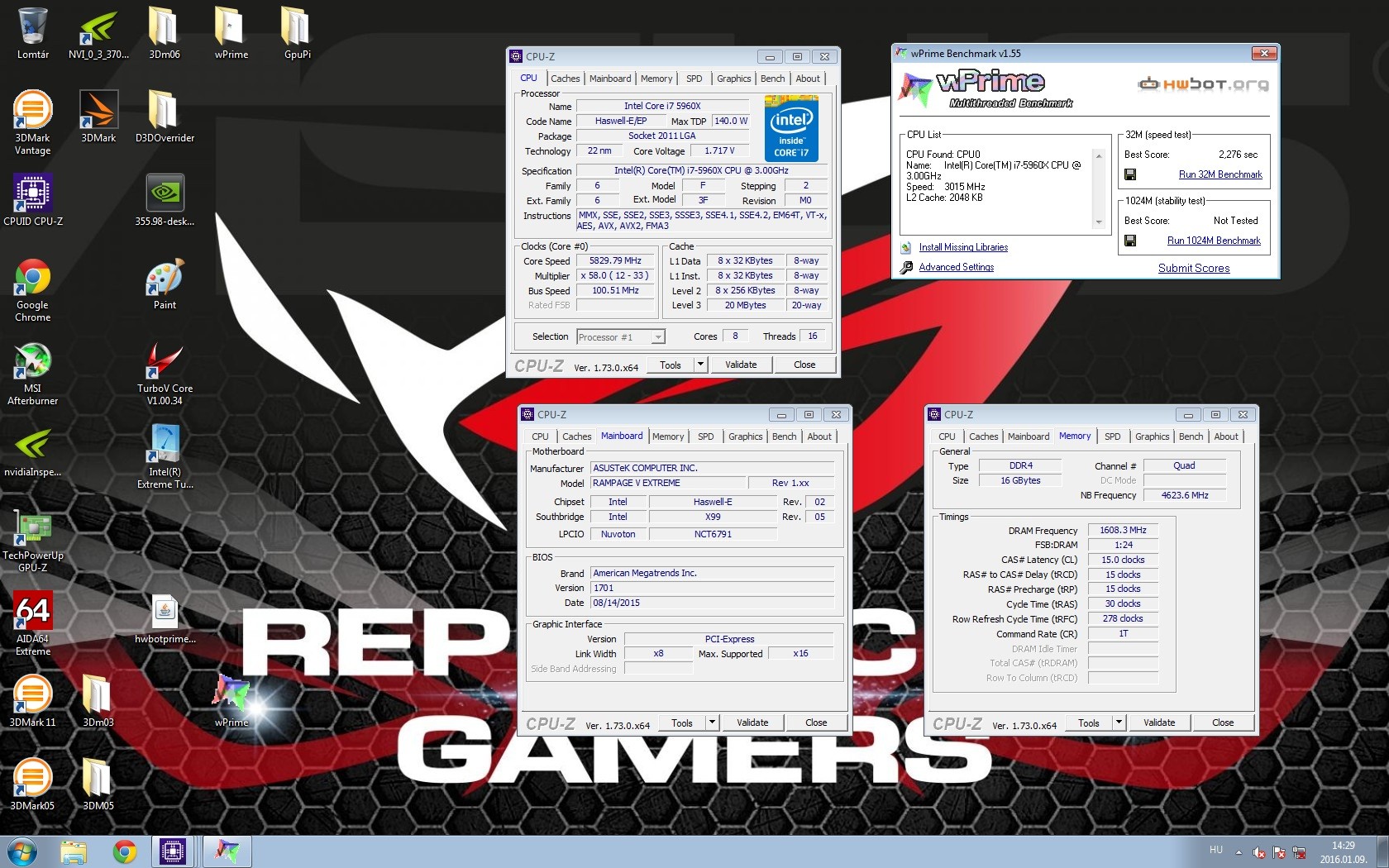Launch the 3DMark shortcut icon
1389x868 pixels.
point(98,117)
